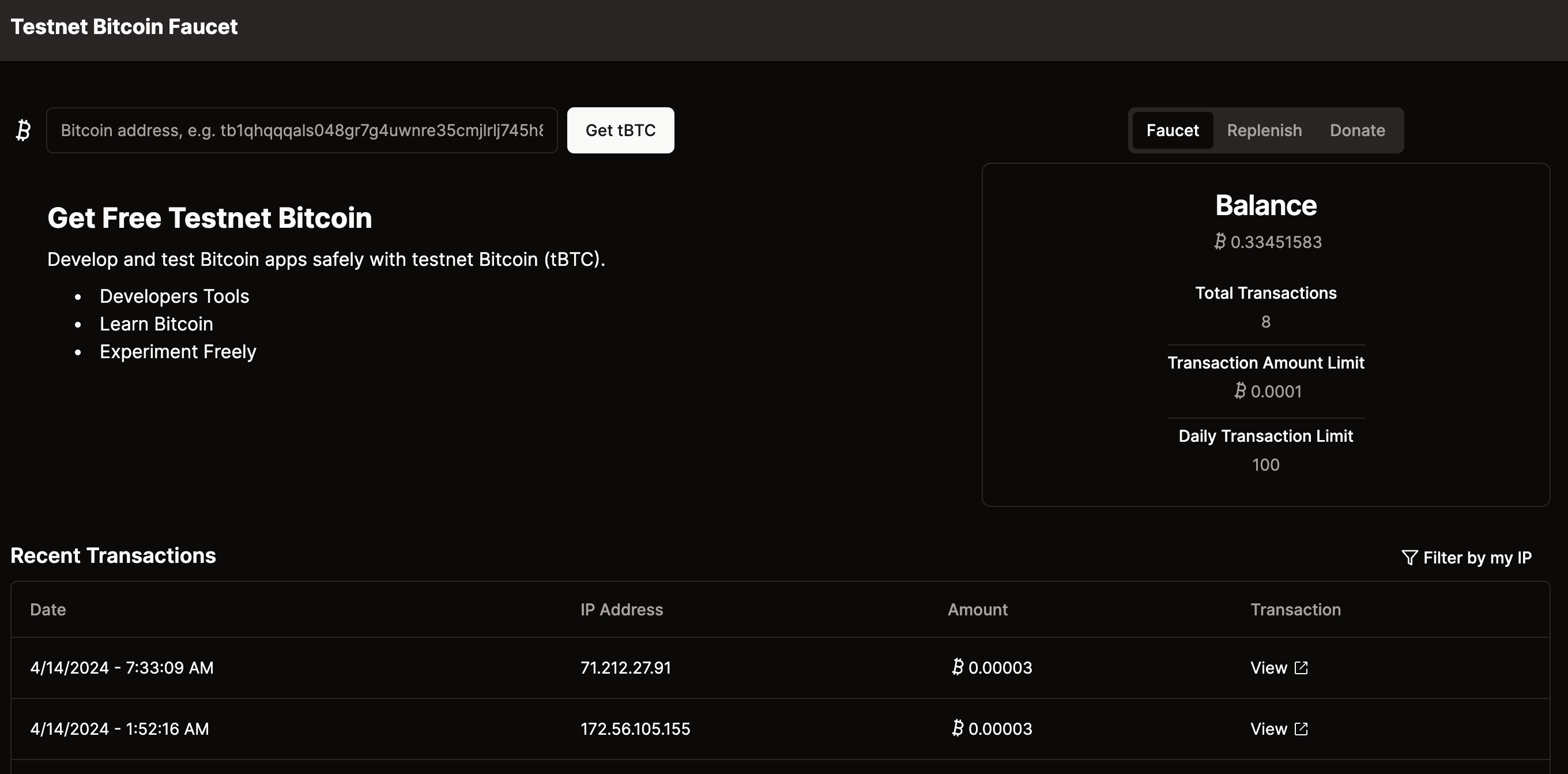Toggle Filter by my IP
The image size is (1568, 774).
[x=1476, y=558]
